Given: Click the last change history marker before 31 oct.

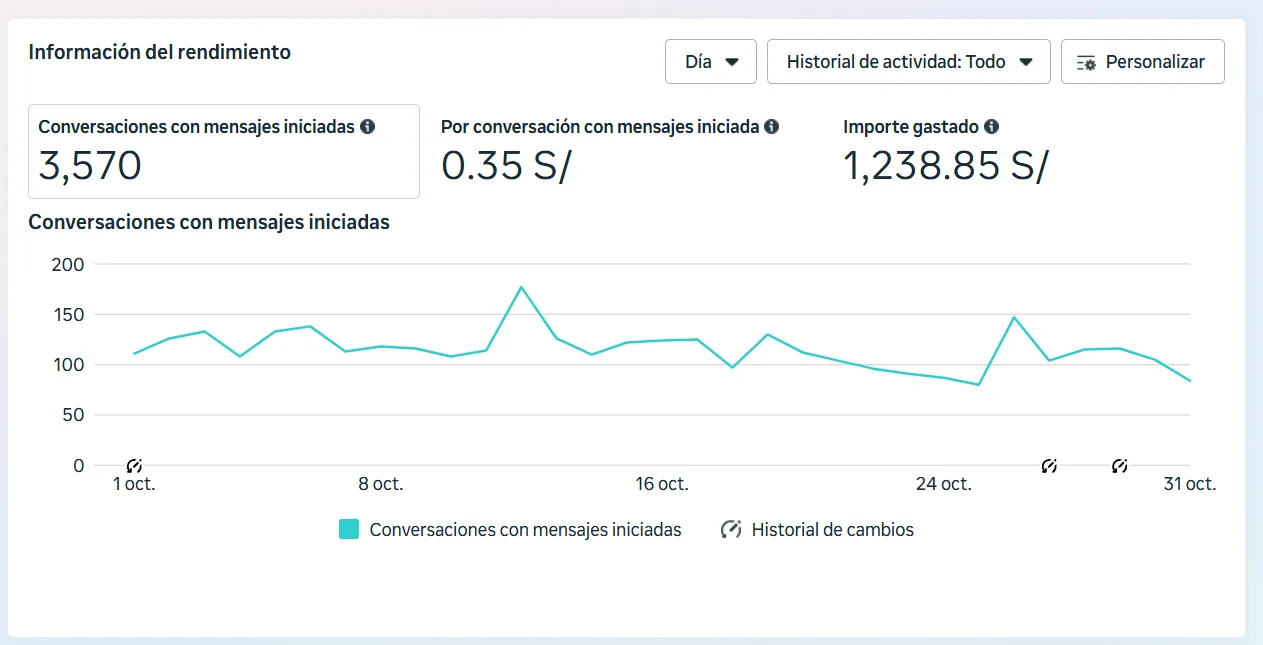Looking at the screenshot, I should [x=1120, y=466].
